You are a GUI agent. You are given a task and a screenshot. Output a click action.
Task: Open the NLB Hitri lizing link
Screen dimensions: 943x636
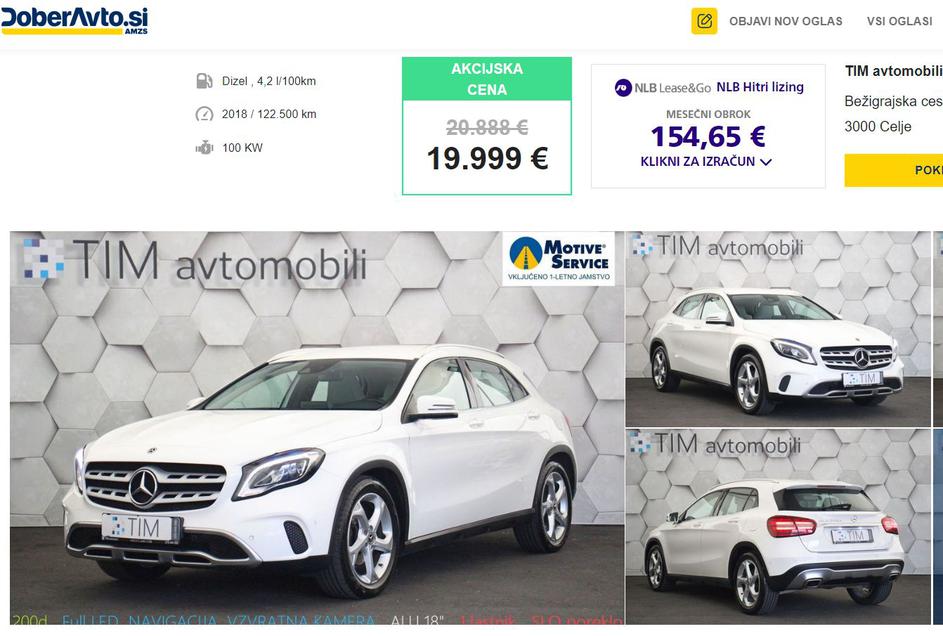[x=760, y=87]
